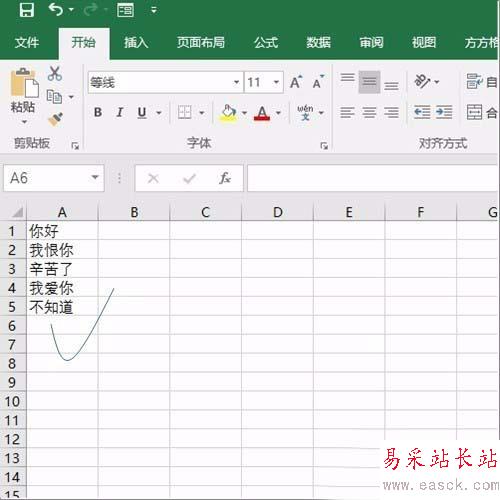
Task: Open the fill color dropdown arrow
Action: pos(244,113)
